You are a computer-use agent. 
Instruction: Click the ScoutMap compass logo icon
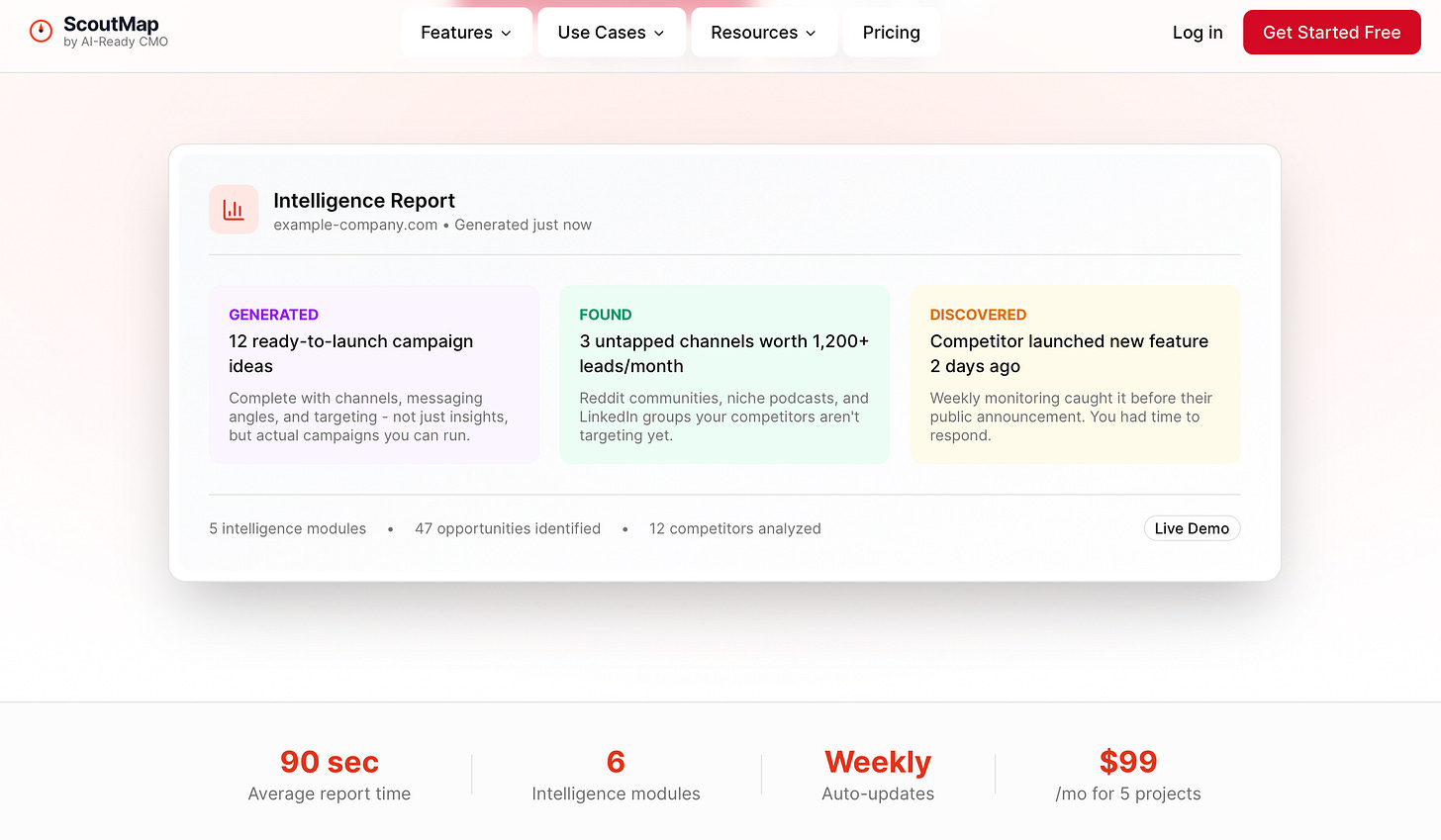click(x=41, y=32)
